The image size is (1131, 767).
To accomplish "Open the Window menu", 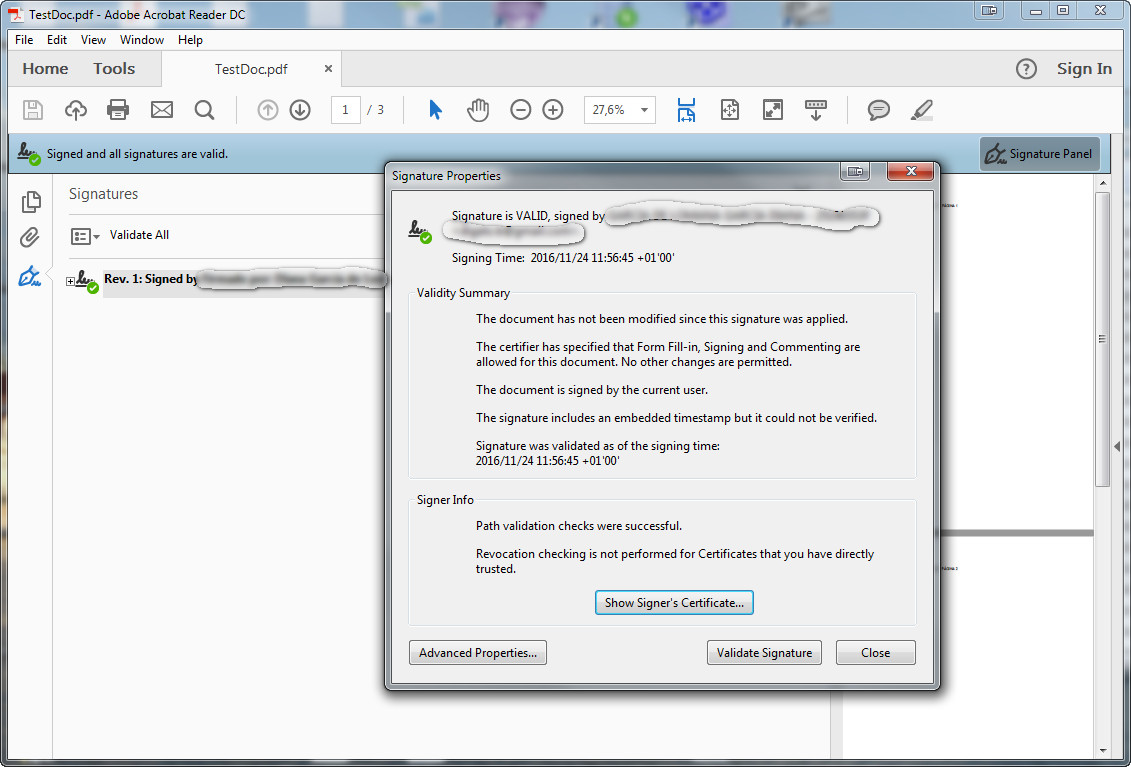I will [x=142, y=40].
